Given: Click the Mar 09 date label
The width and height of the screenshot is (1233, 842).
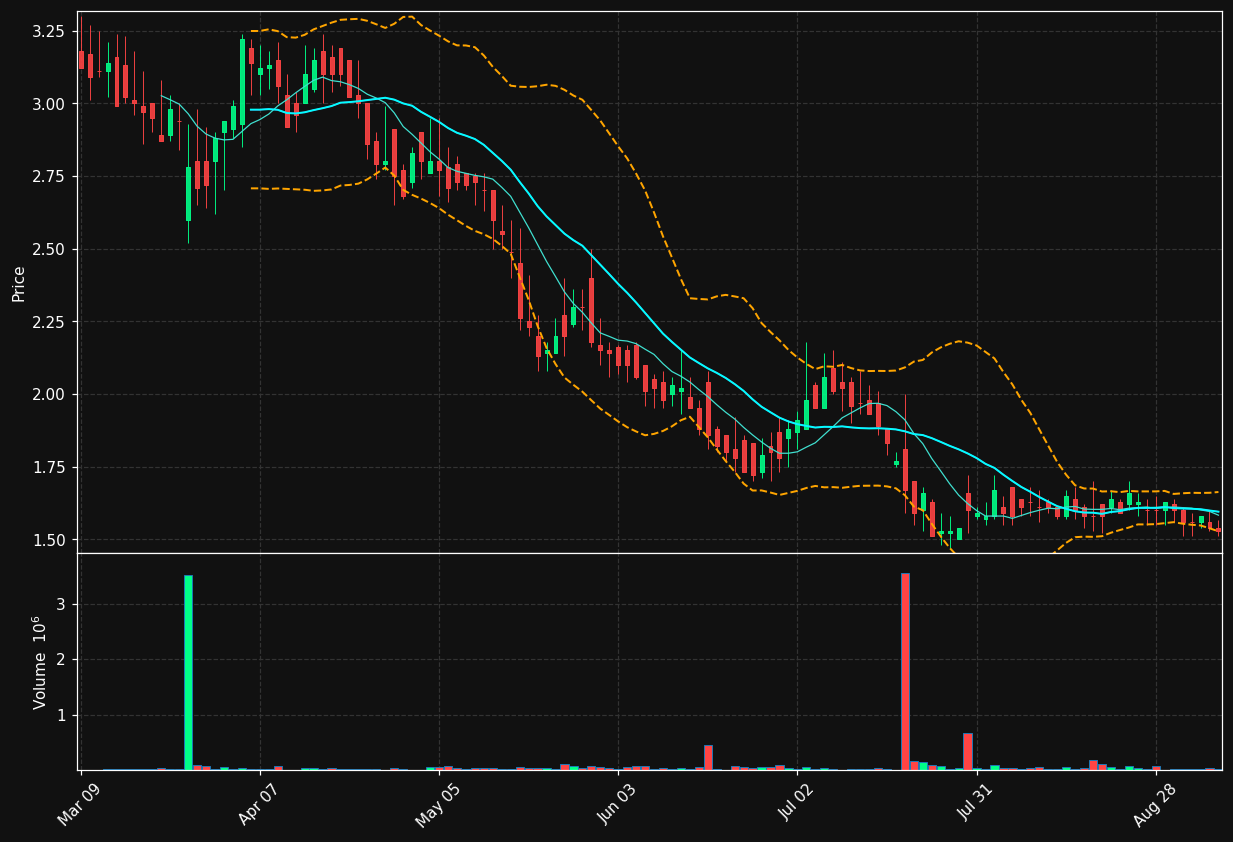Looking at the screenshot, I should point(79,803).
